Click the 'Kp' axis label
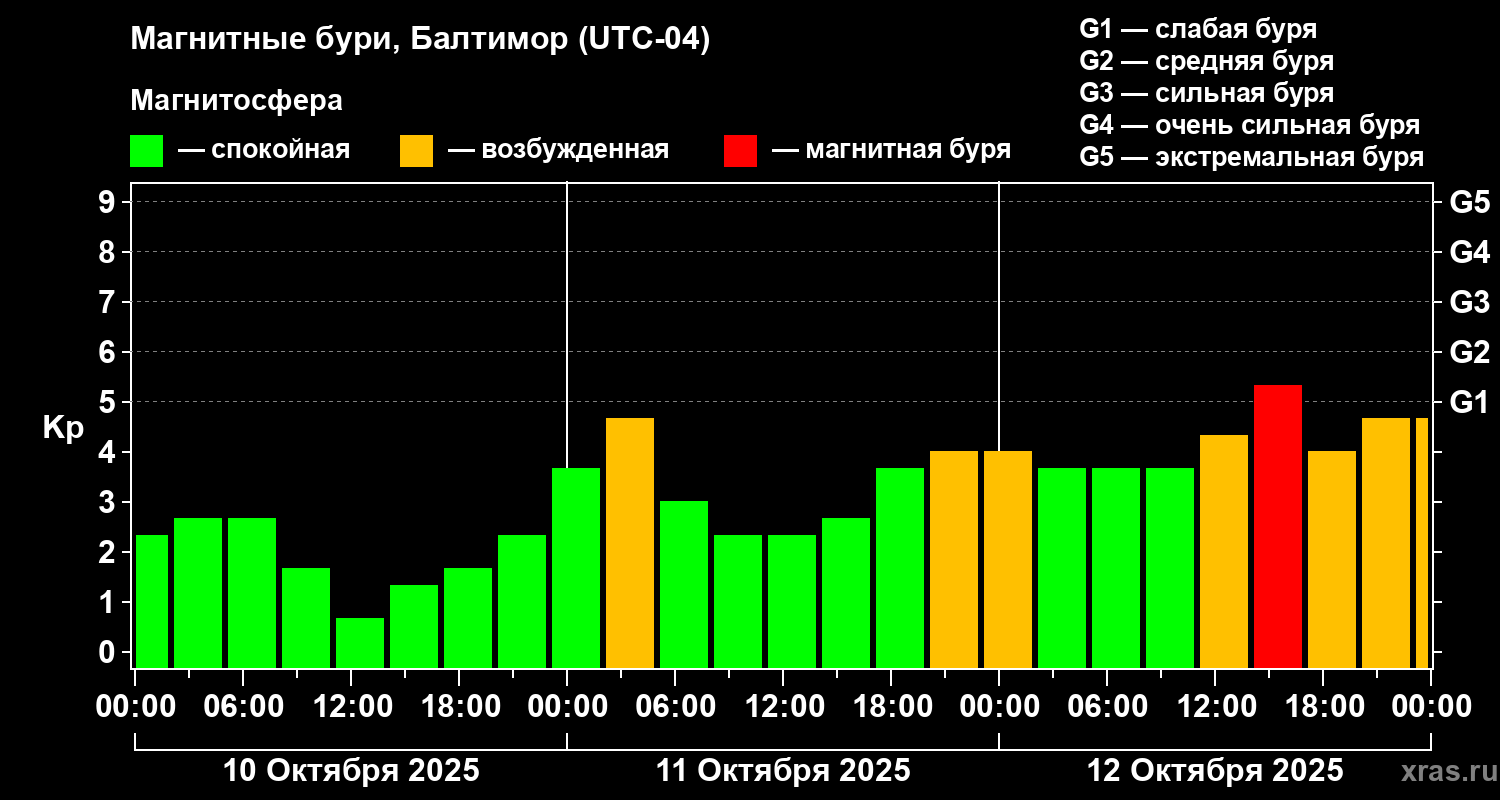Viewport: 1500px width, 800px height. coord(63,428)
